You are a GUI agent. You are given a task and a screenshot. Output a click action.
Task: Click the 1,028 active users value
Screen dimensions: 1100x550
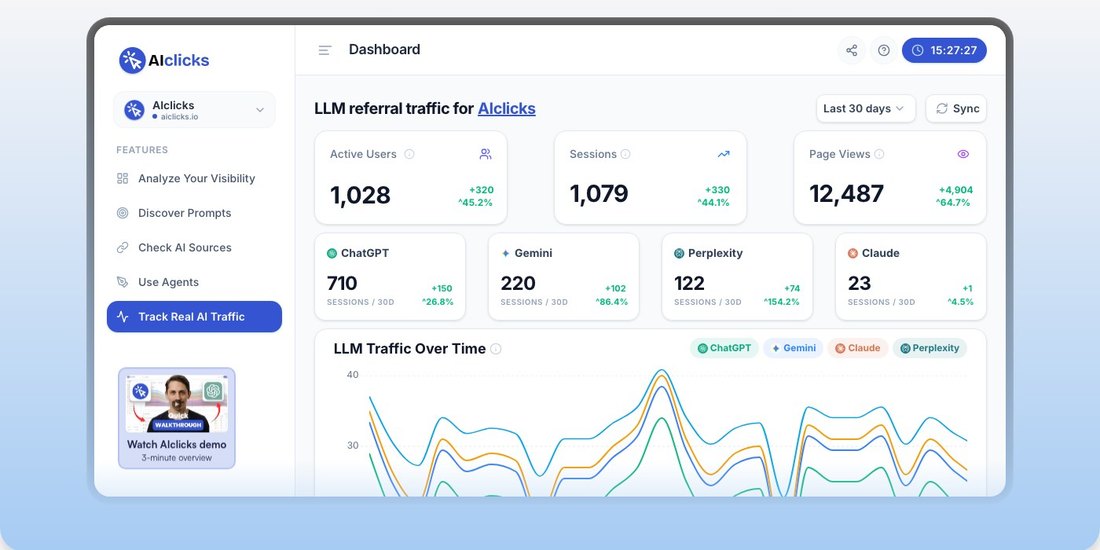click(360, 195)
